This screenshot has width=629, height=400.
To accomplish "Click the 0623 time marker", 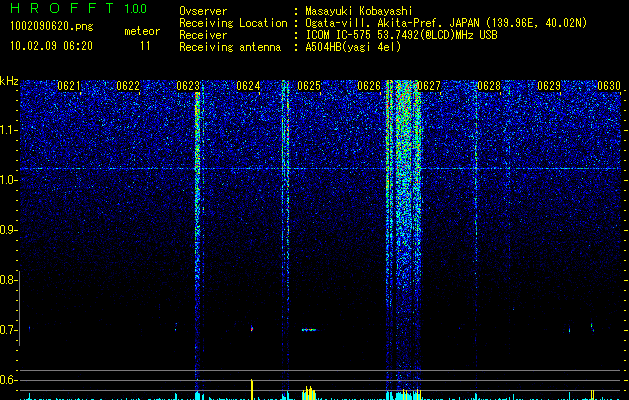I will [x=188, y=86].
